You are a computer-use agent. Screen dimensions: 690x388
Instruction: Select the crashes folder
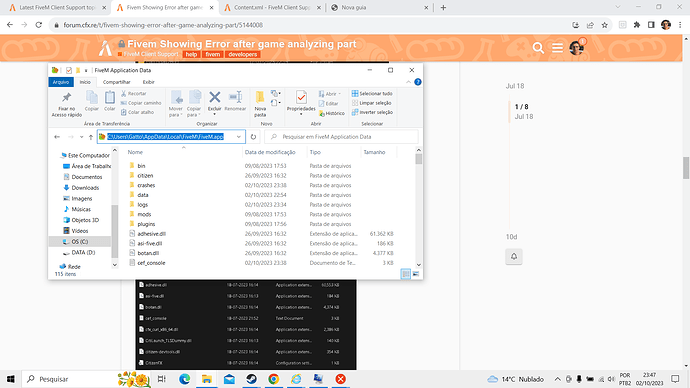[x=146, y=185]
